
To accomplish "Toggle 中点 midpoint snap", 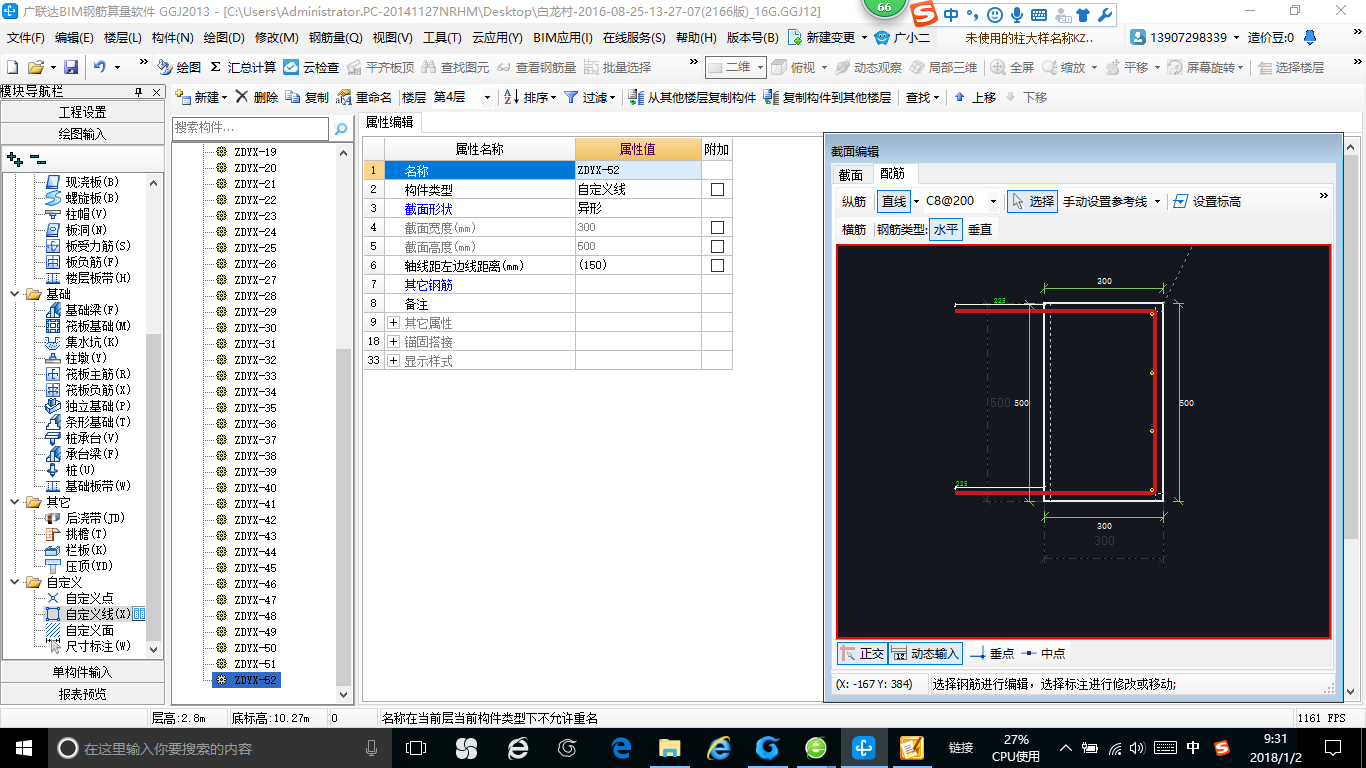I will pyautogui.click(x=1043, y=653).
